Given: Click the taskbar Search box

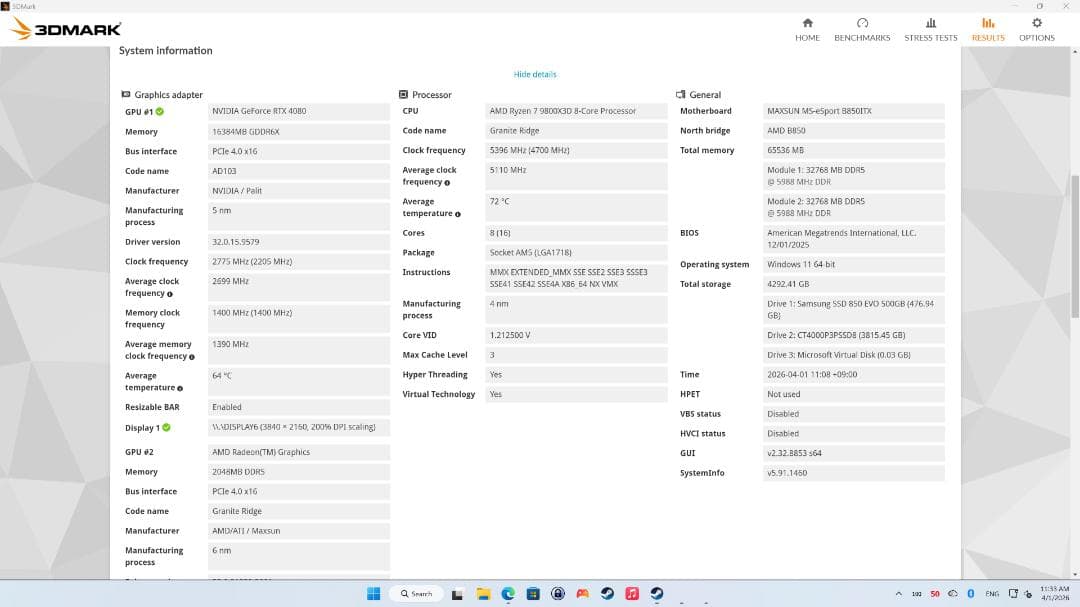Looking at the screenshot, I should 416,594.
